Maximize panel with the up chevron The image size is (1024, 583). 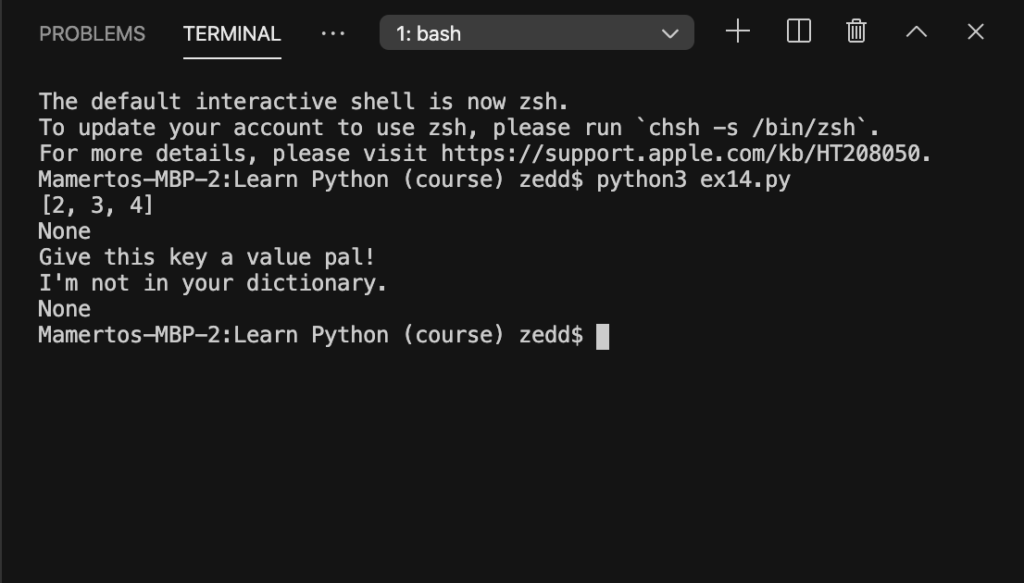pyautogui.click(x=916, y=31)
